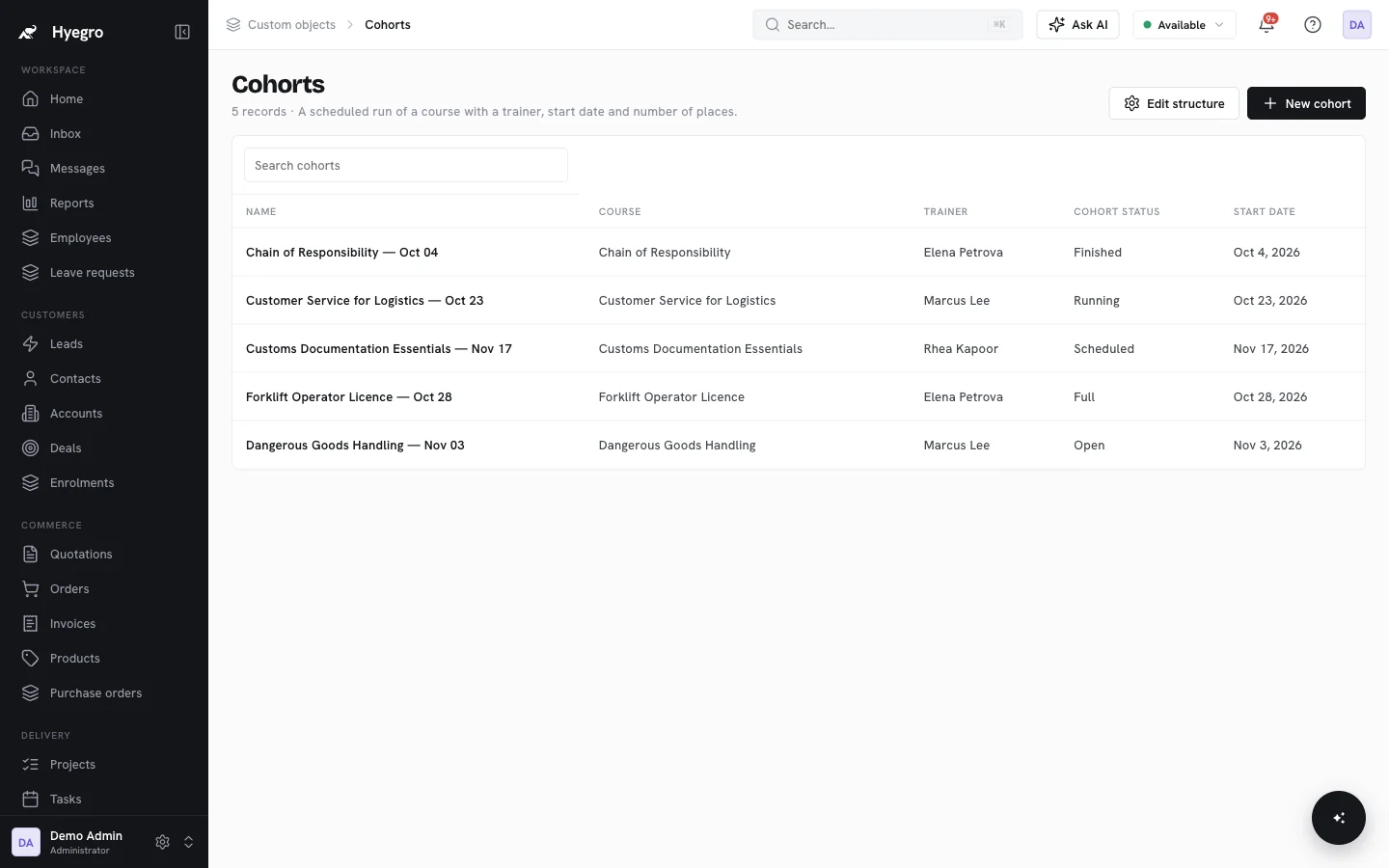Open Messages section
Screen dimensions: 1389x868
click(x=104, y=168)
